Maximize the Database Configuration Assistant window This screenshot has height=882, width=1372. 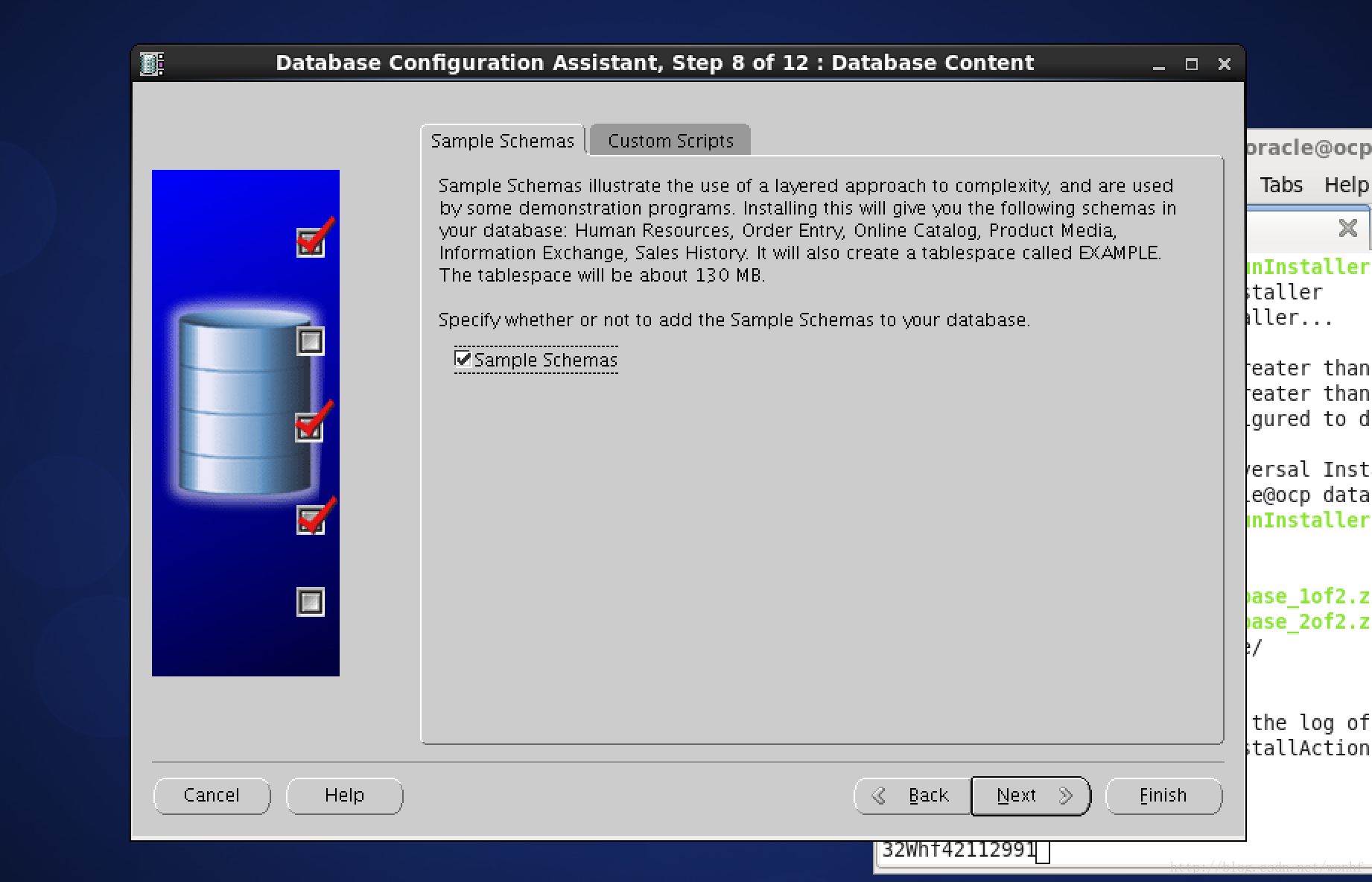1191,65
